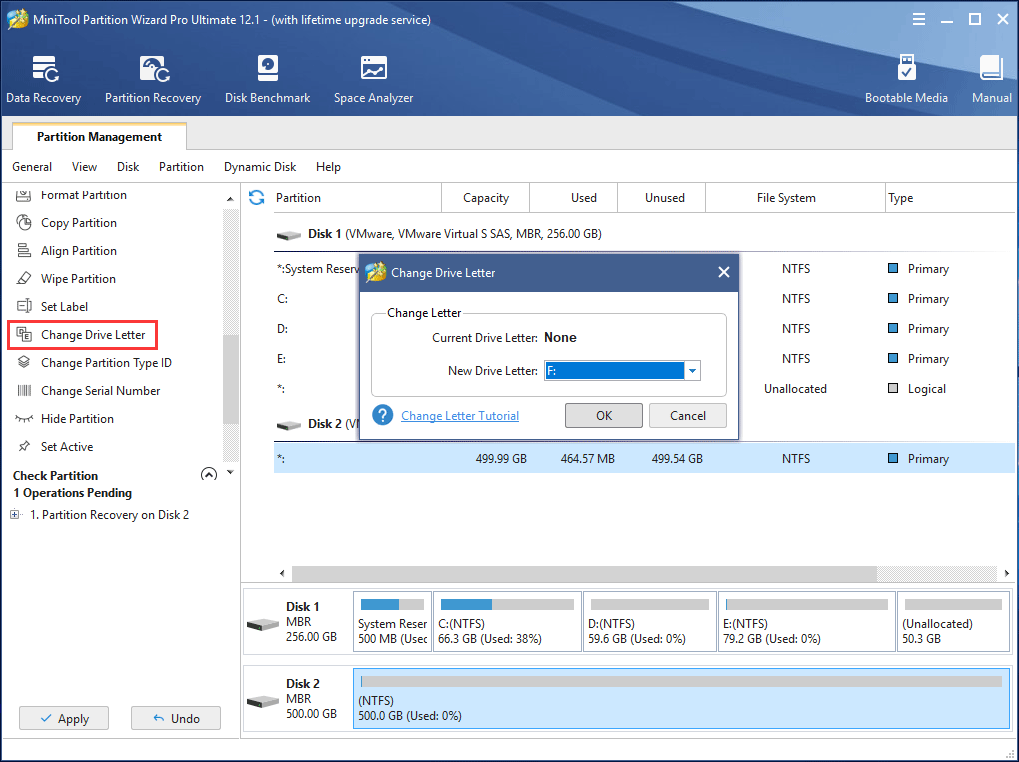
Task: Close the Change Drive Letter dialog
Action: (x=723, y=272)
